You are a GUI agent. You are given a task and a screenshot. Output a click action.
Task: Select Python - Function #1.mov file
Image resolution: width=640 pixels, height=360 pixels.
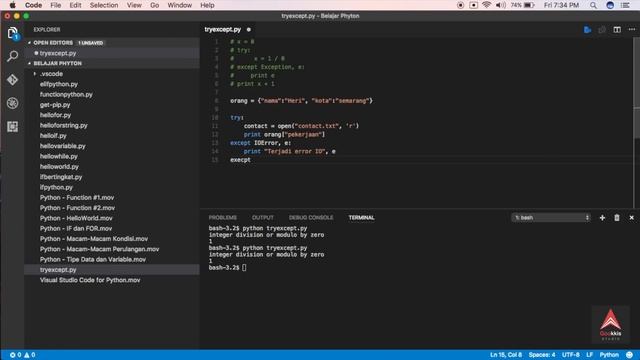coord(77,198)
